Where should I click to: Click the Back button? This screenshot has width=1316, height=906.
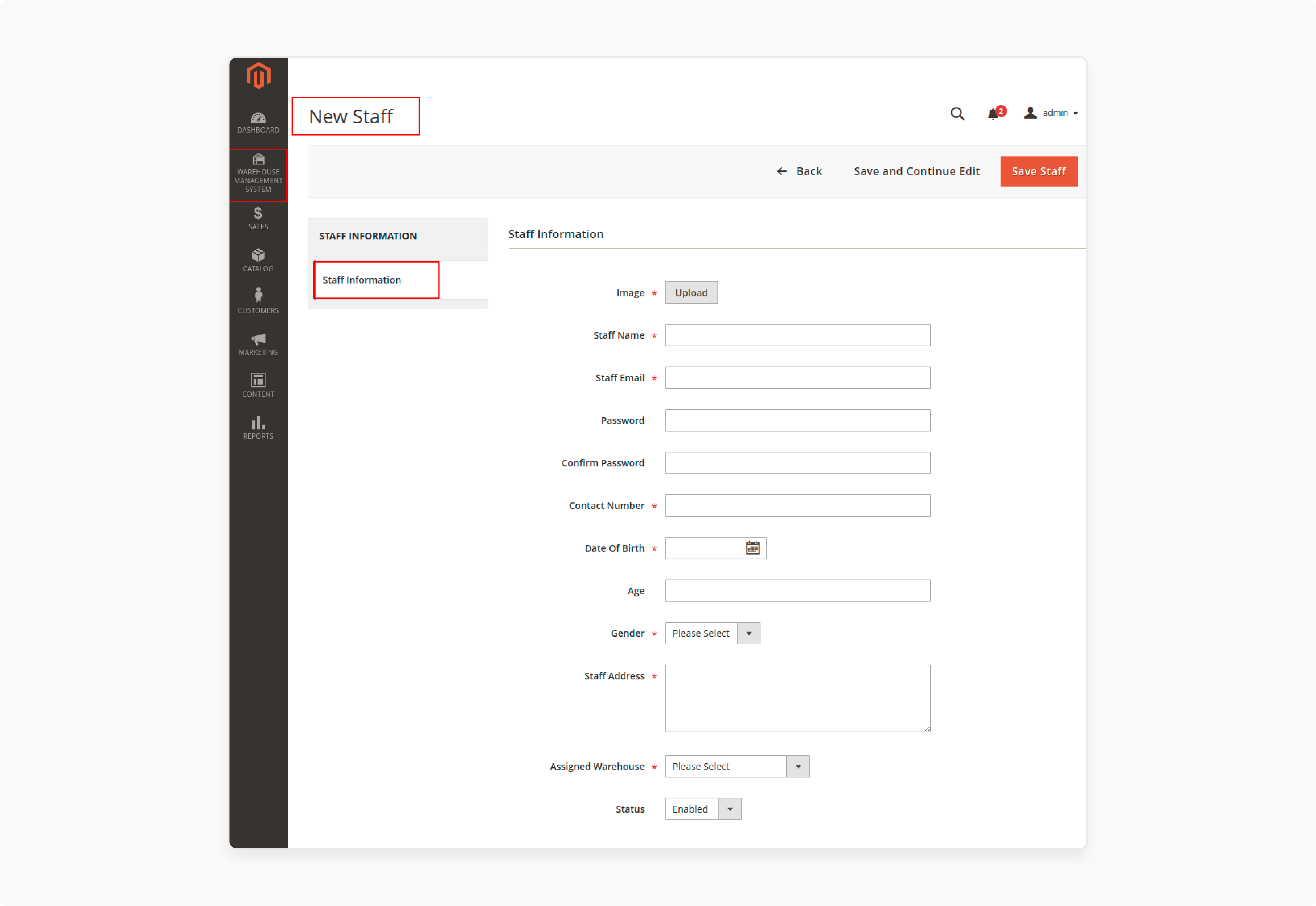799,172
